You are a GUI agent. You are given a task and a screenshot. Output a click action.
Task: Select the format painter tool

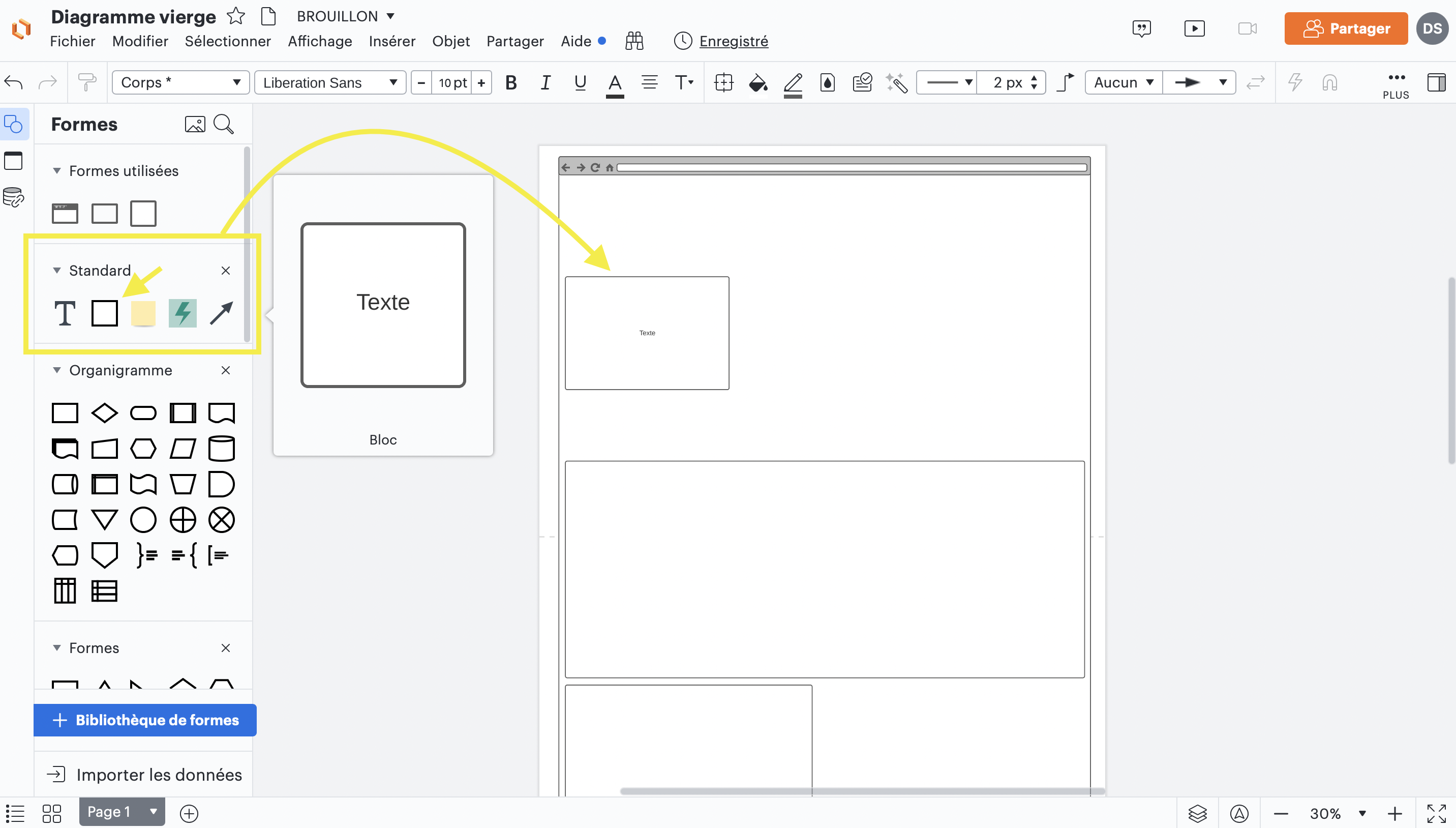pos(87,82)
